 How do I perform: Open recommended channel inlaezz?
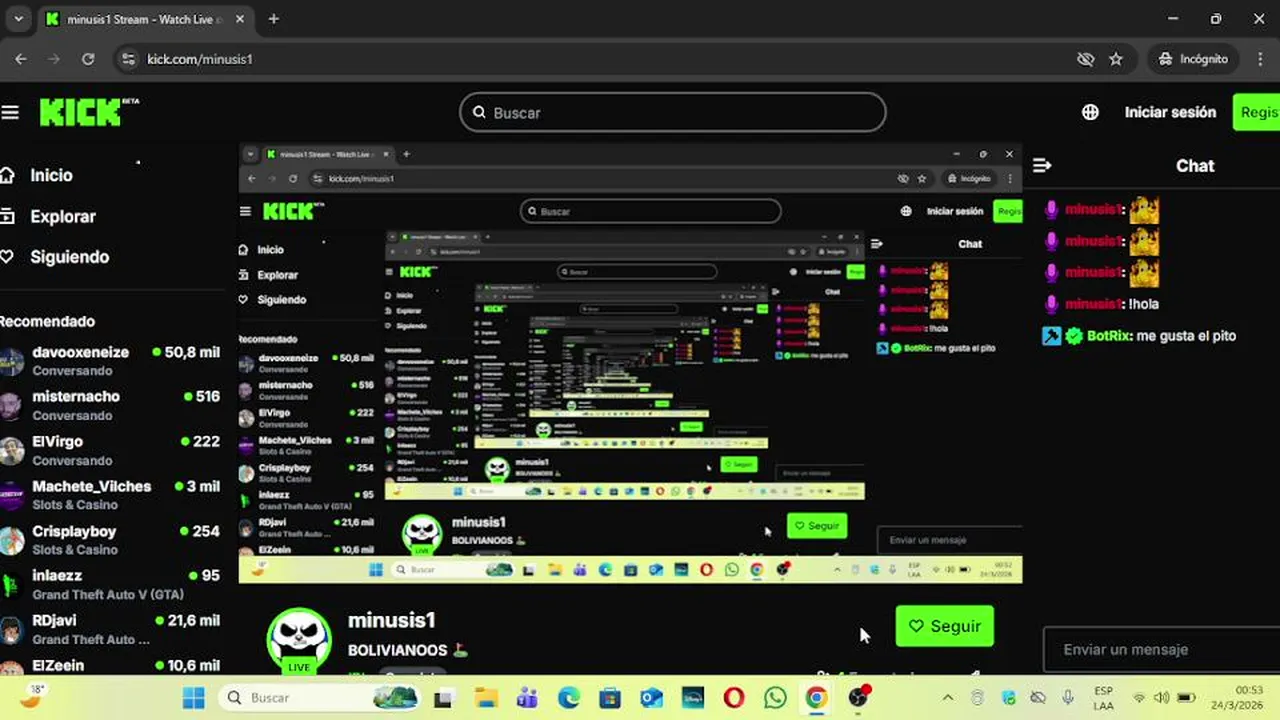click(x=110, y=584)
